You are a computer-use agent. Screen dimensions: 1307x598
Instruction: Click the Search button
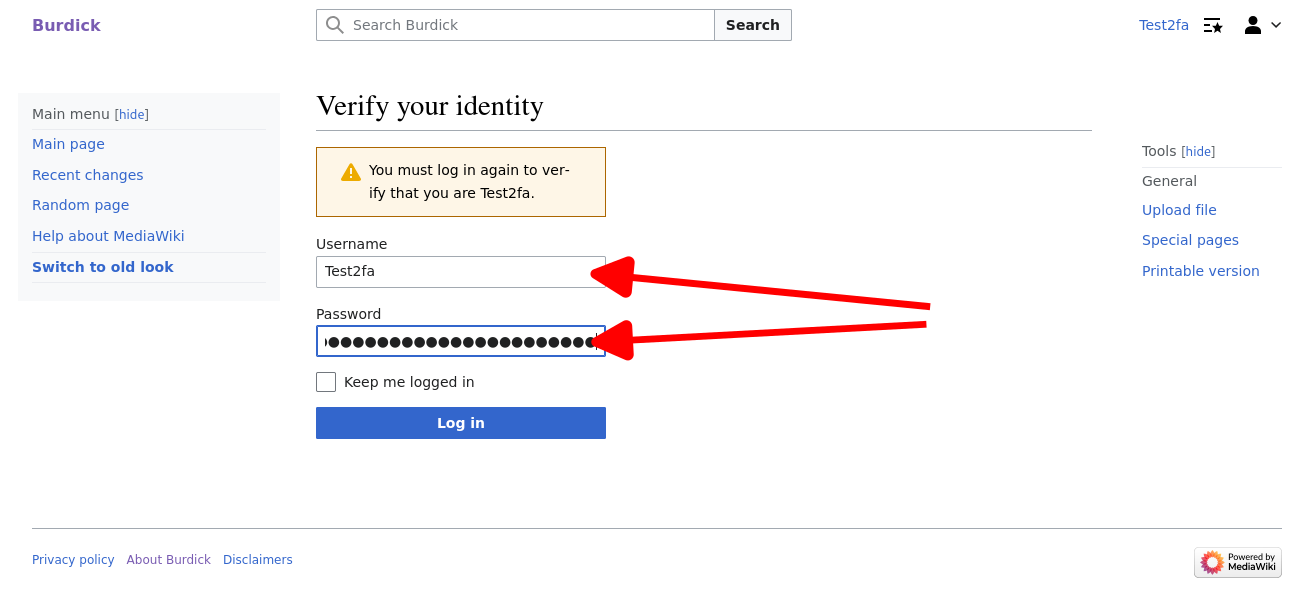(x=752, y=25)
